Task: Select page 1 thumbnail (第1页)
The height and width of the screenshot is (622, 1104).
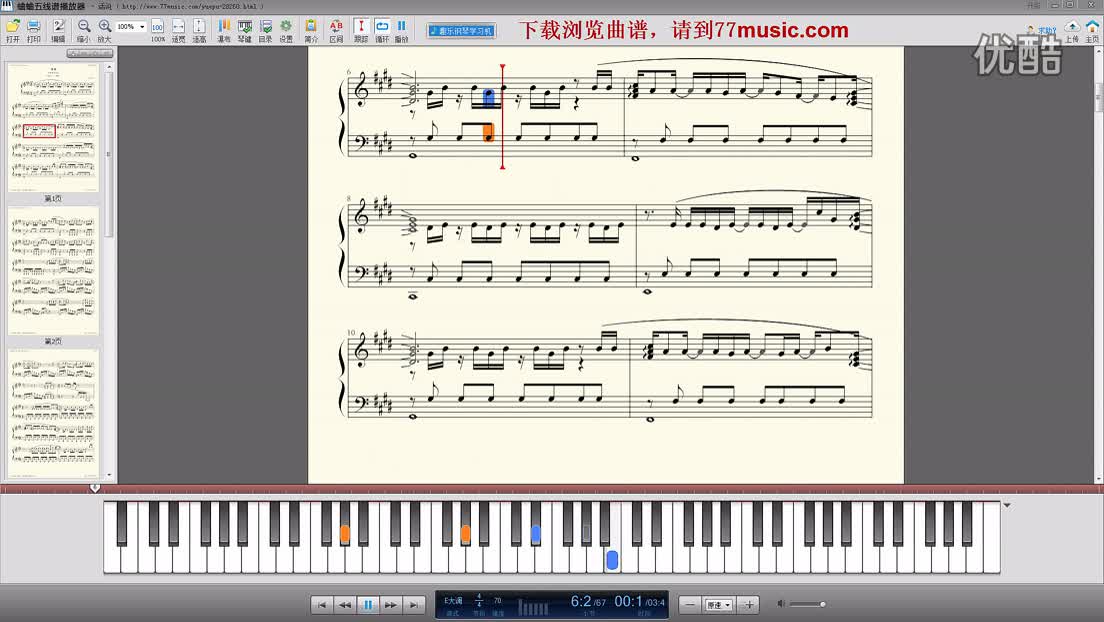Action: tap(54, 127)
